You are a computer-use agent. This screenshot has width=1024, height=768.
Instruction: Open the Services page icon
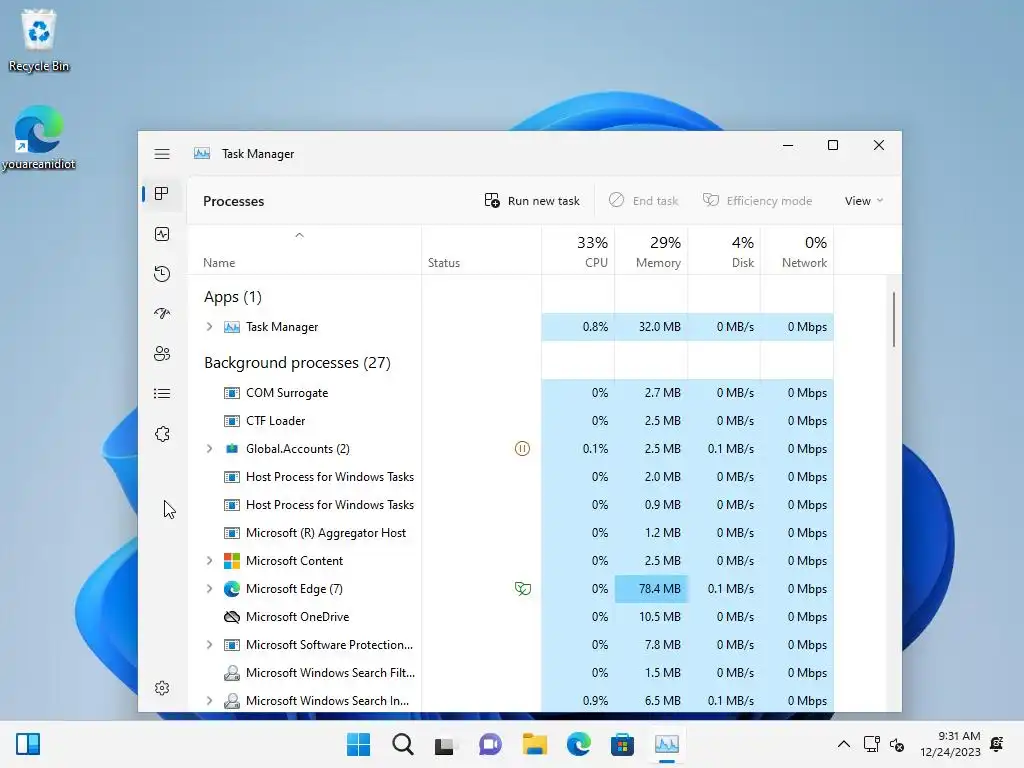[x=162, y=434]
